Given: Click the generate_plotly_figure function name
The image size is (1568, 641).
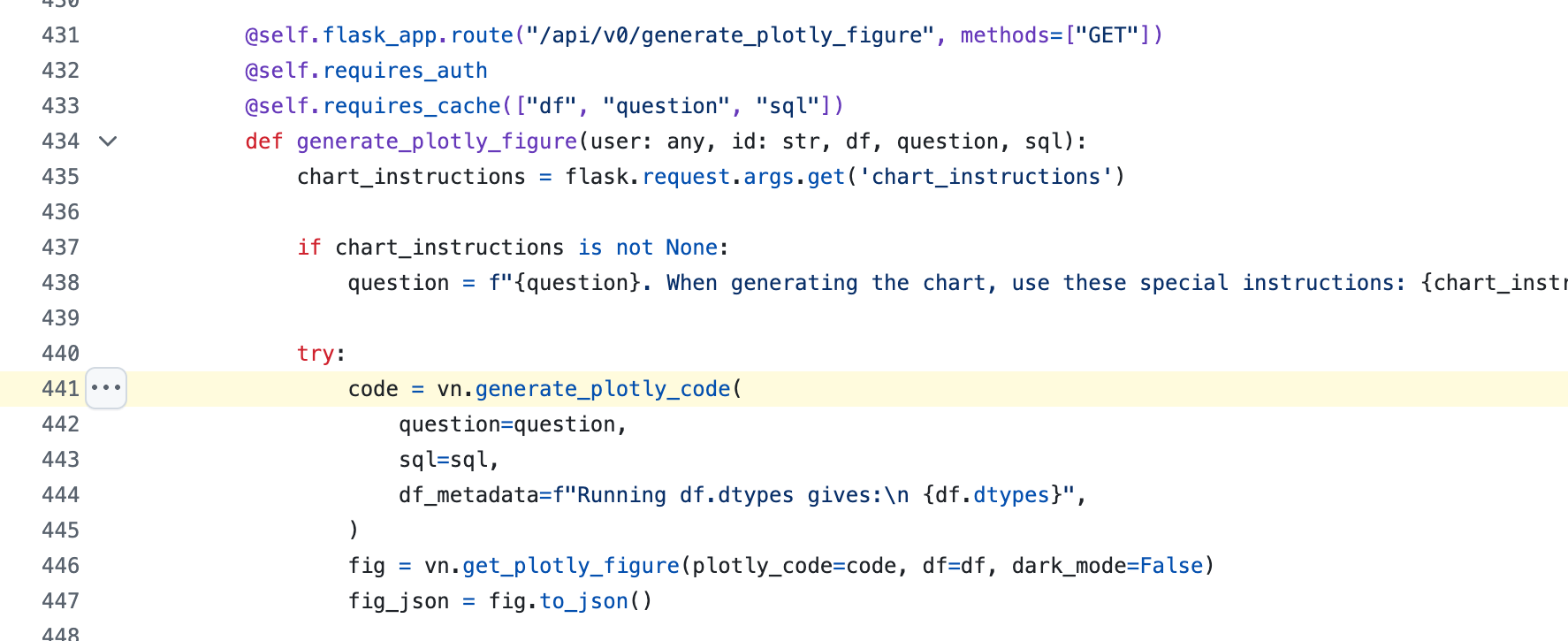Looking at the screenshot, I should (436, 141).
